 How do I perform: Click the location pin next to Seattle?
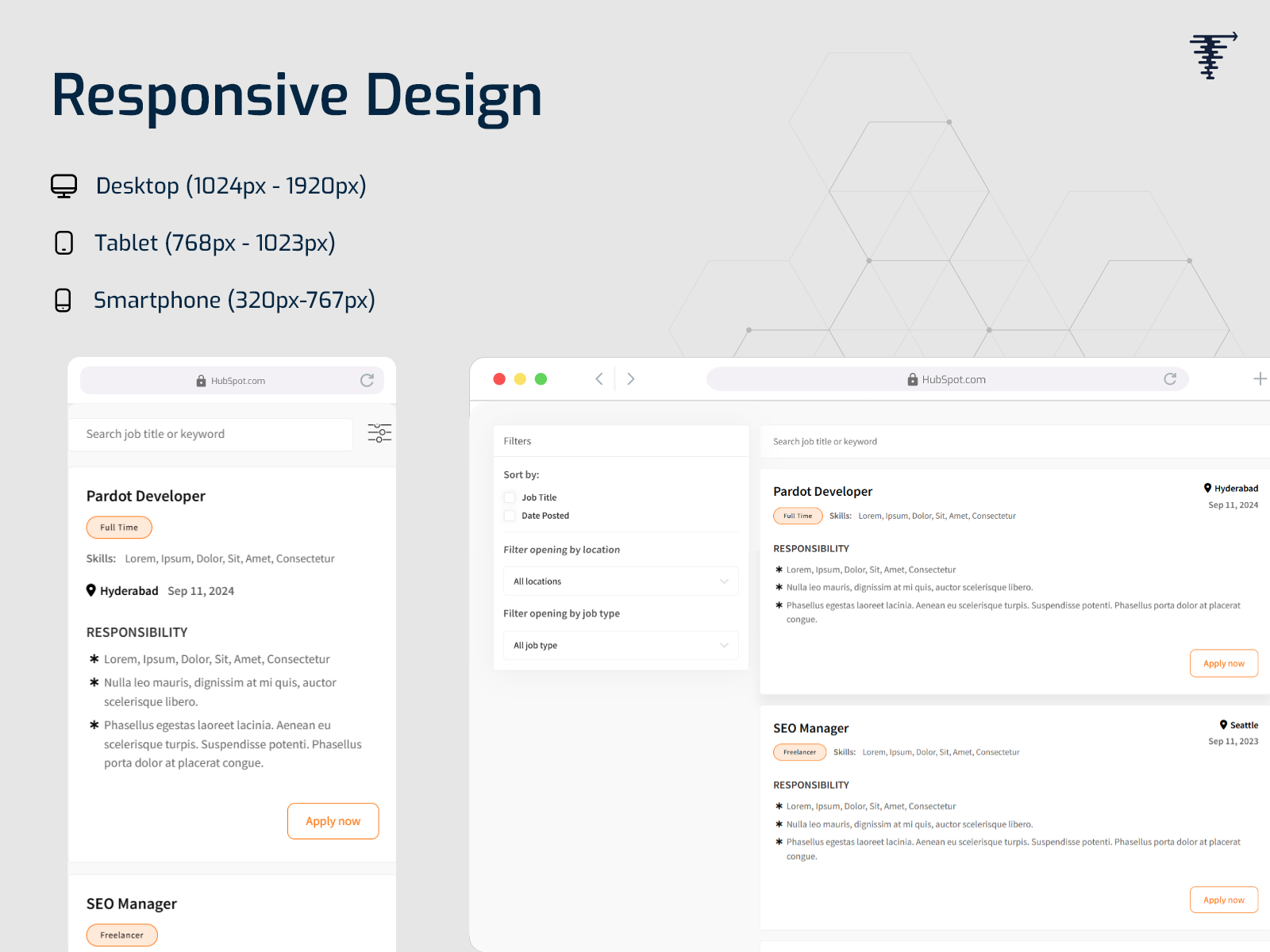pyautogui.click(x=1222, y=724)
